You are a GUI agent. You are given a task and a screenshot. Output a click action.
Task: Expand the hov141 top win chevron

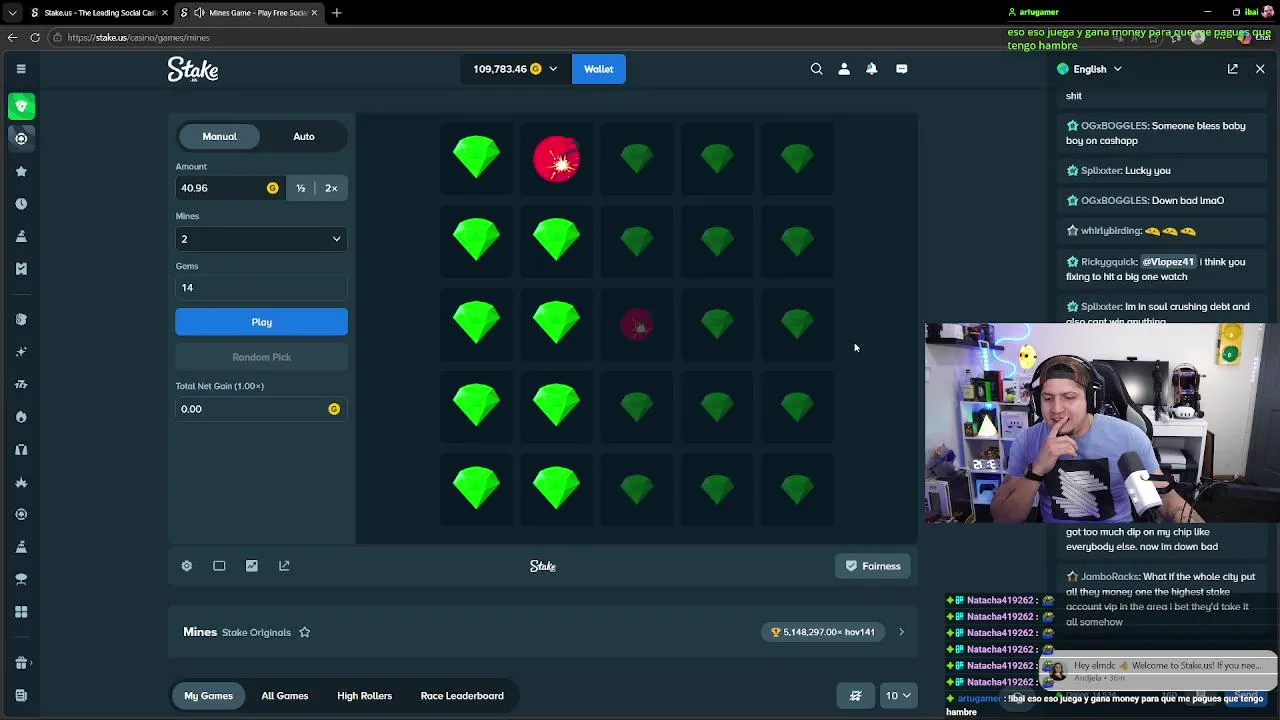coord(901,632)
